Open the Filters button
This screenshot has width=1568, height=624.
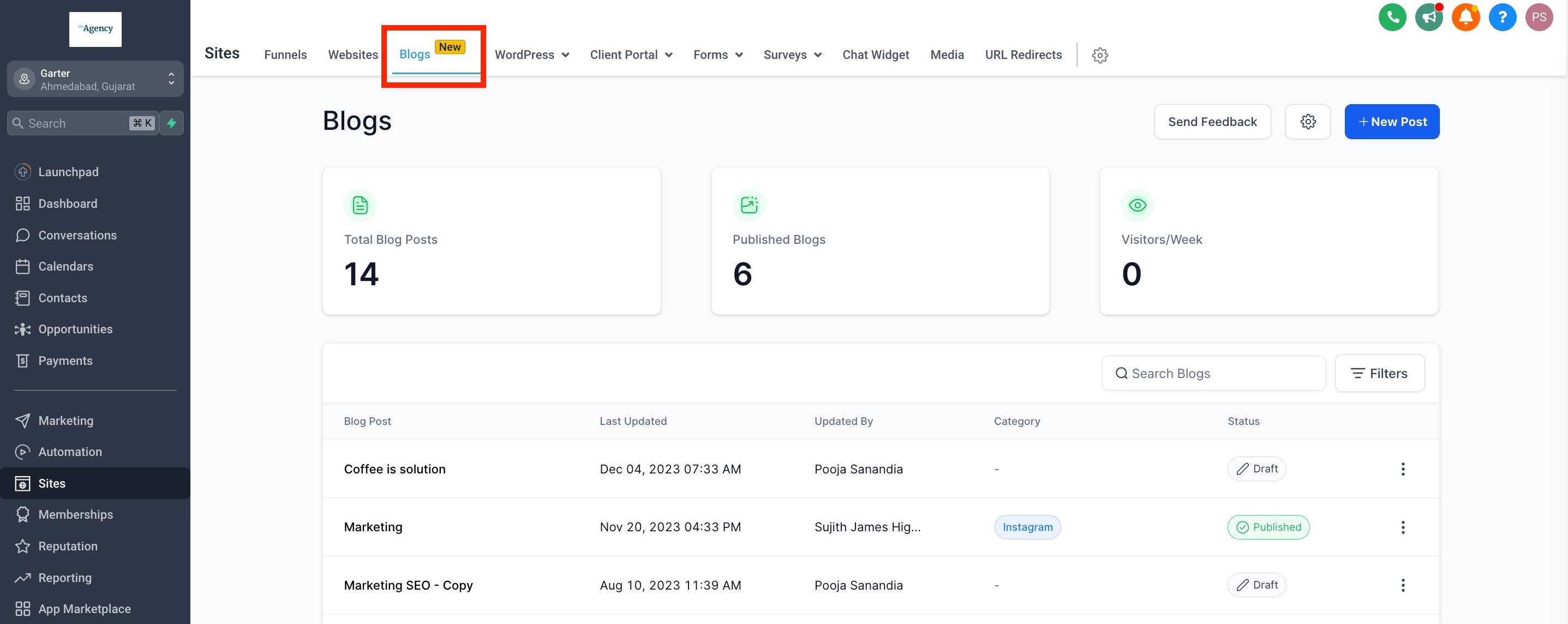coord(1379,373)
